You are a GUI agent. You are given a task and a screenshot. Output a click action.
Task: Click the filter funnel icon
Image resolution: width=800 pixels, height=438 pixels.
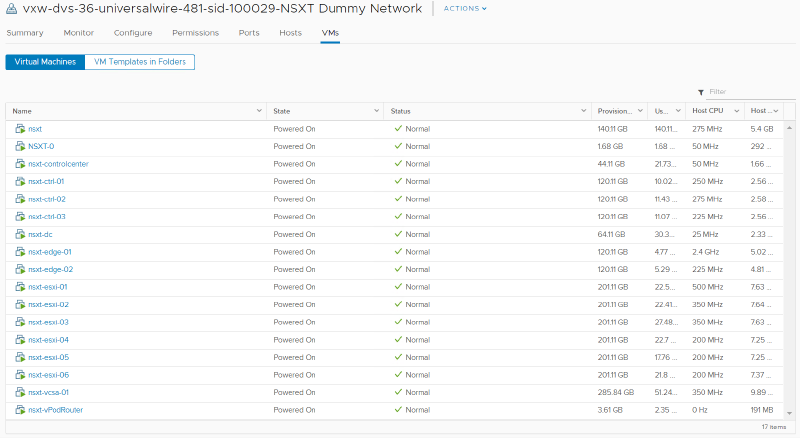(x=701, y=92)
